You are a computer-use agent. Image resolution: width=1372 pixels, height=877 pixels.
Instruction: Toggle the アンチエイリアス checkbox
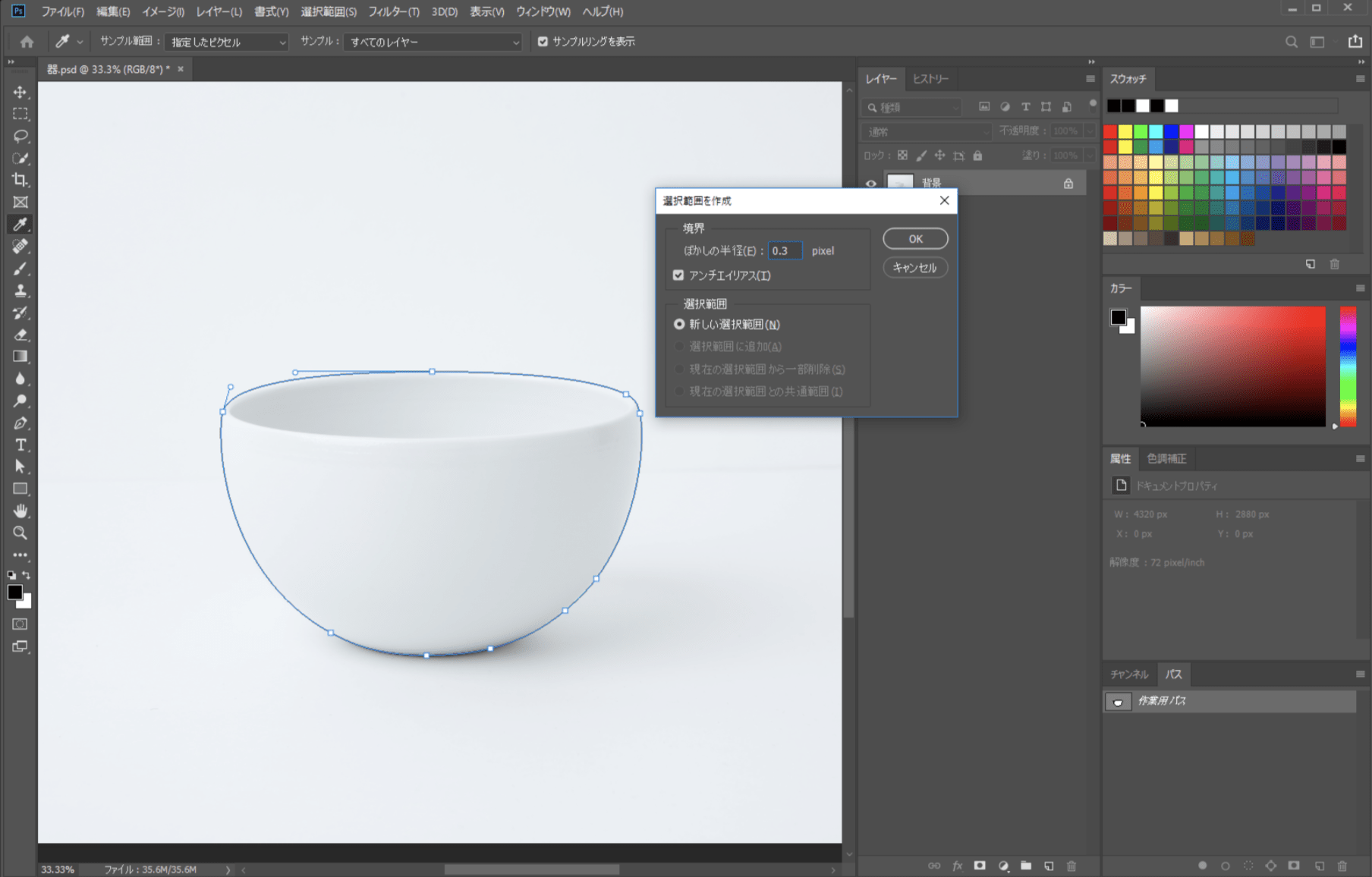pyautogui.click(x=678, y=275)
